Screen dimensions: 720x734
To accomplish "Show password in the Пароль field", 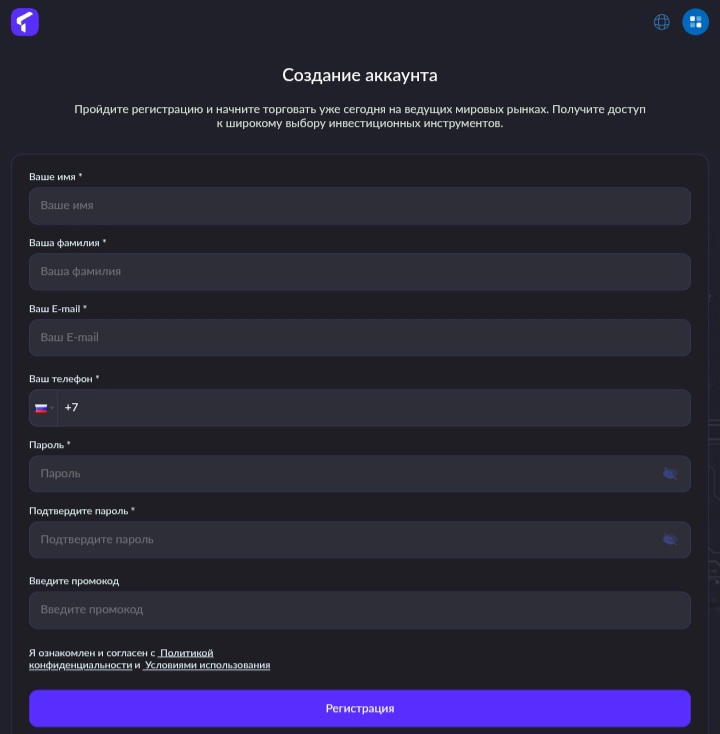I will pyautogui.click(x=670, y=474).
